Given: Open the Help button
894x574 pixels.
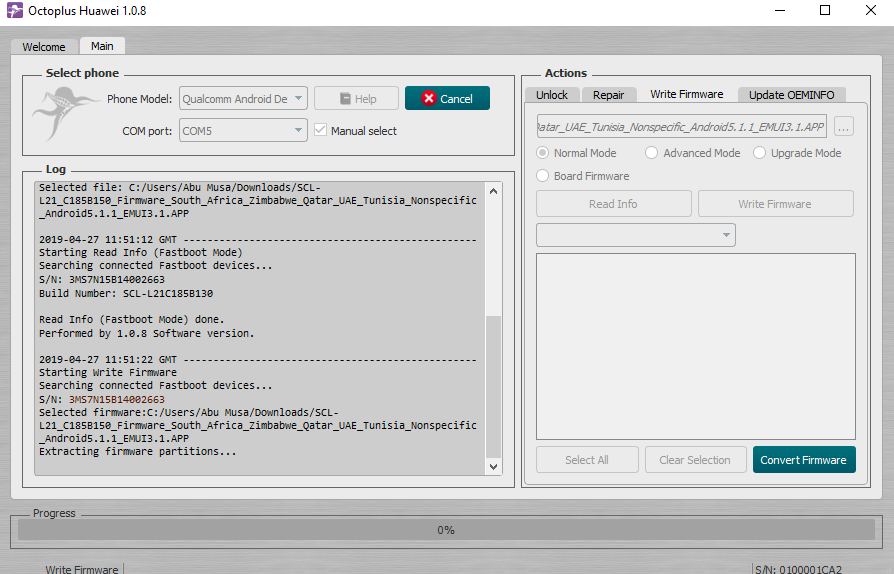Looking at the screenshot, I should pos(356,98).
